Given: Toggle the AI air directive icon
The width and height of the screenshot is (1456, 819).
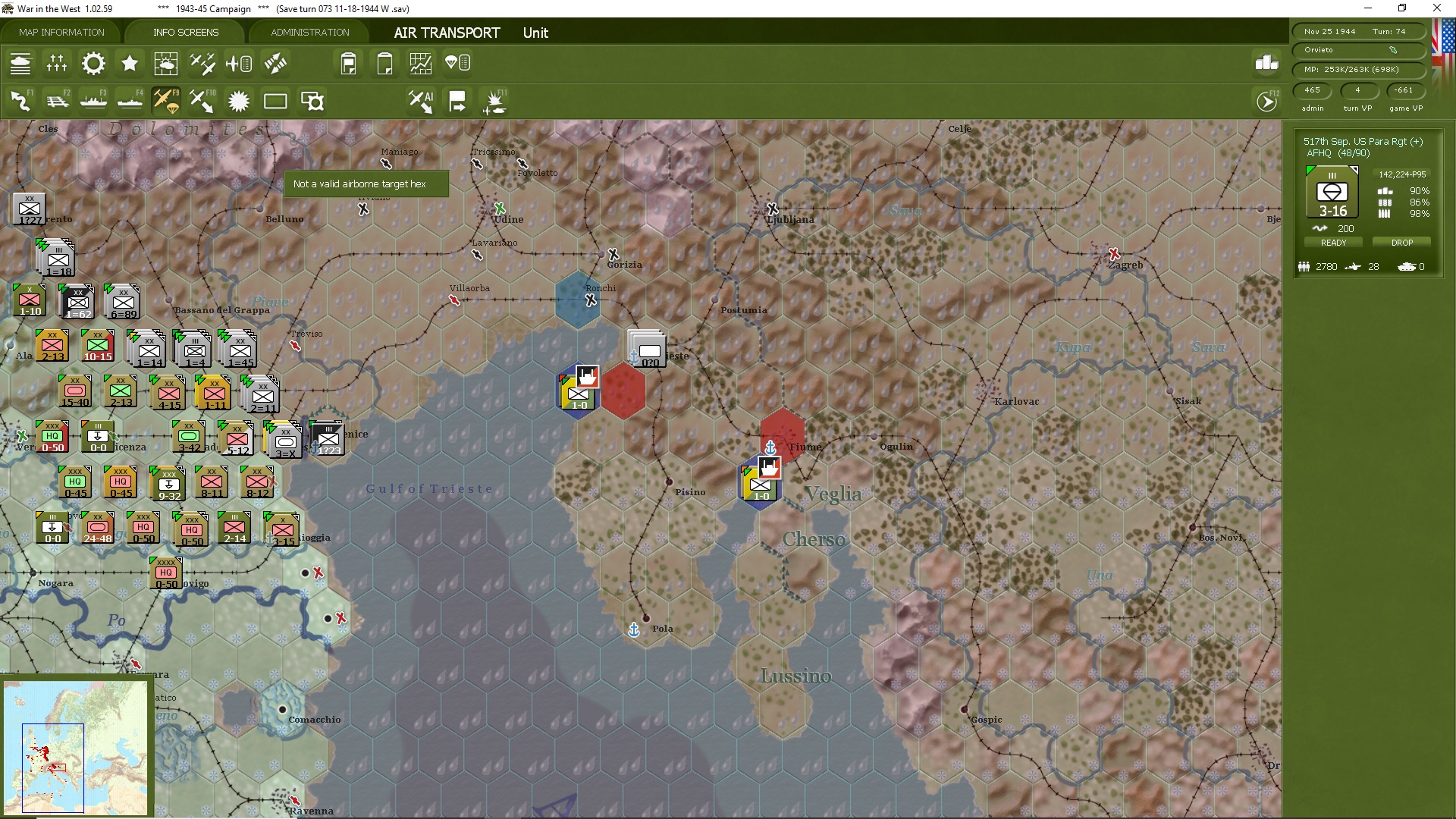Looking at the screenshot, I should click(420, 101).
